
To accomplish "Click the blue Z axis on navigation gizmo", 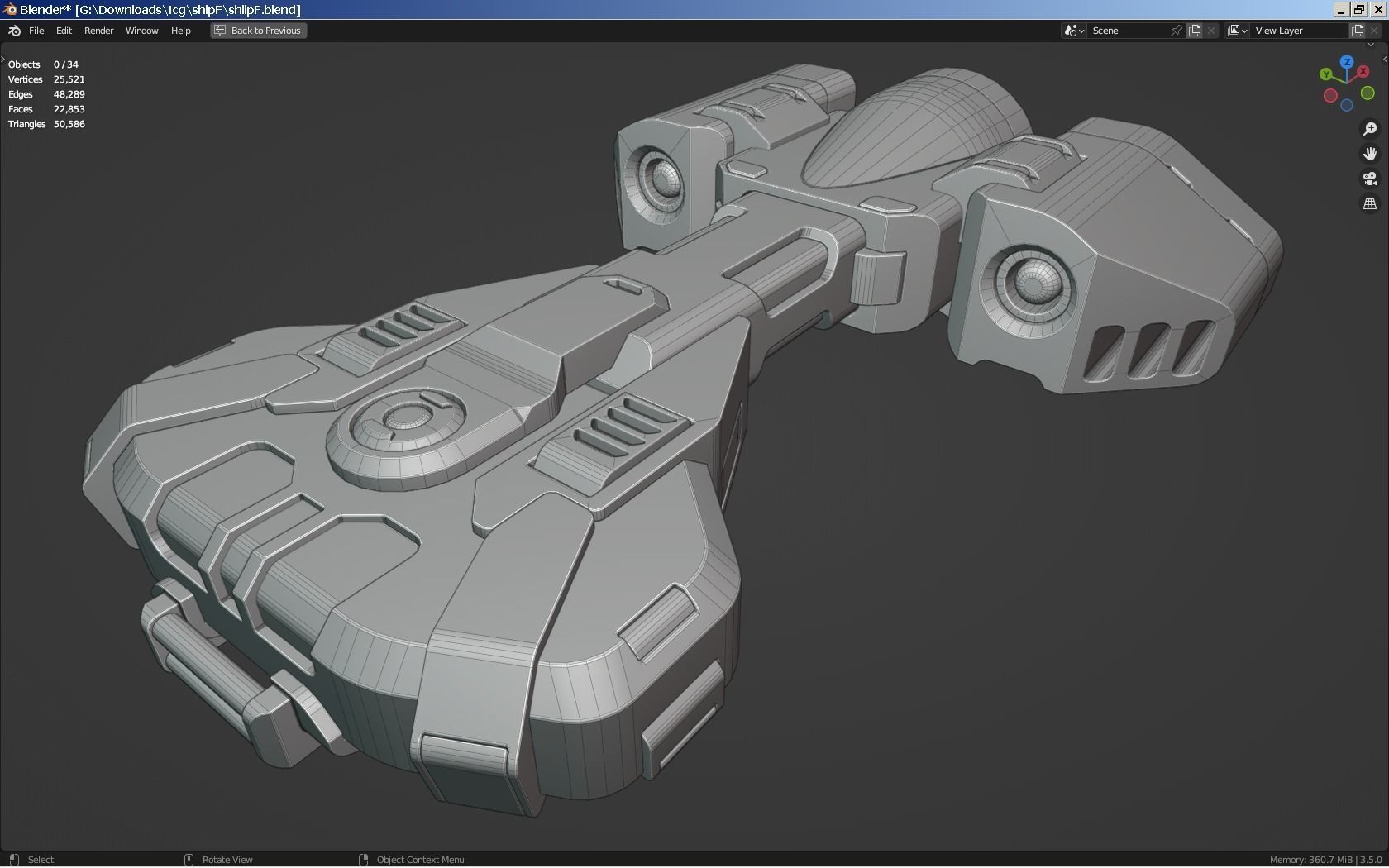I will [x=1346, y=62].
